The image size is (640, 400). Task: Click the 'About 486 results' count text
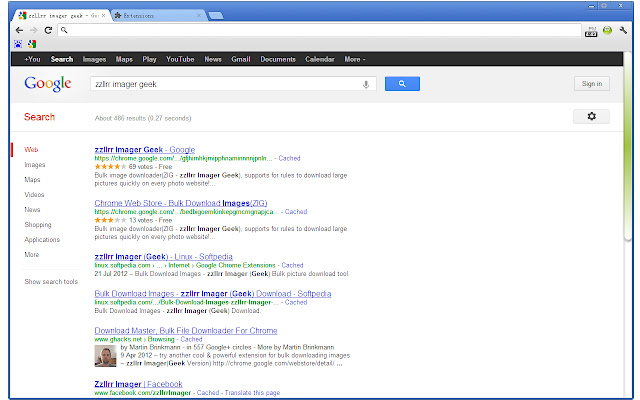click(143, 118)
